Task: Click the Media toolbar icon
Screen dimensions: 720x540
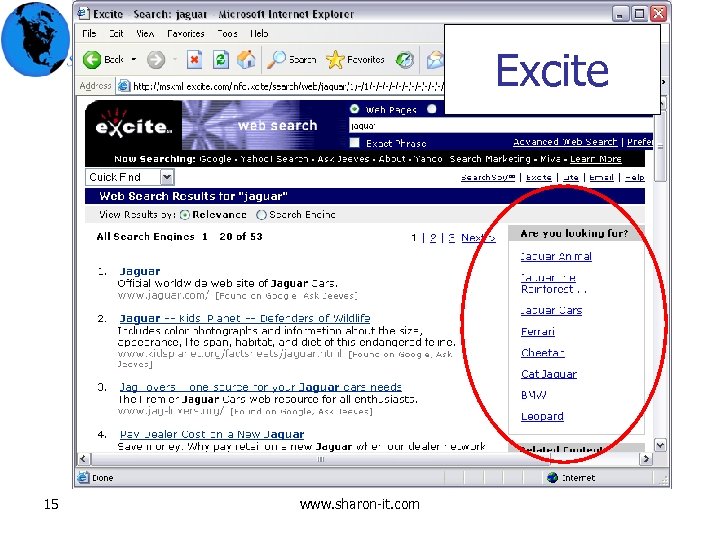Action: coord(405,60)
